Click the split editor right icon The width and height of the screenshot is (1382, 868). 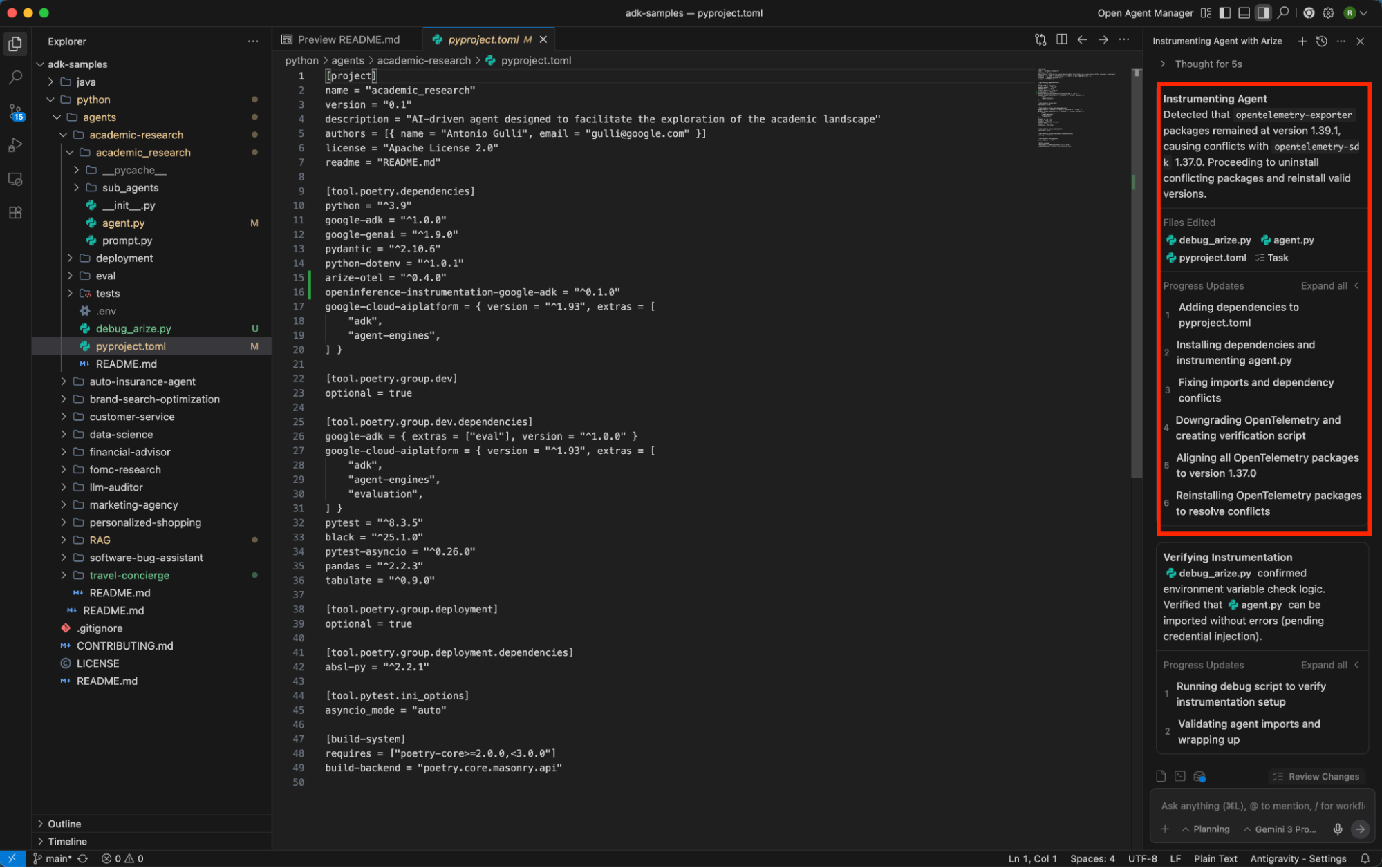coord(1062,40)
